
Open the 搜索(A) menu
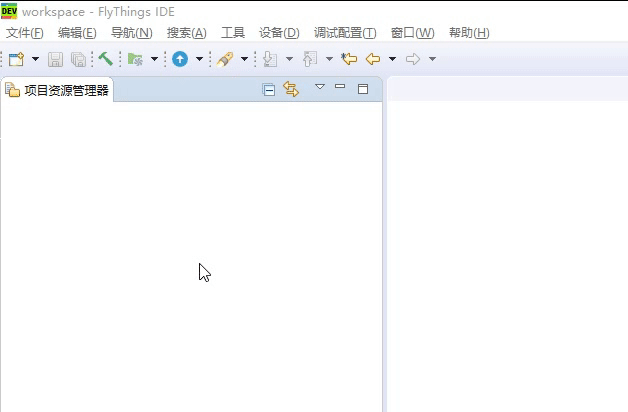click(187, 33)
